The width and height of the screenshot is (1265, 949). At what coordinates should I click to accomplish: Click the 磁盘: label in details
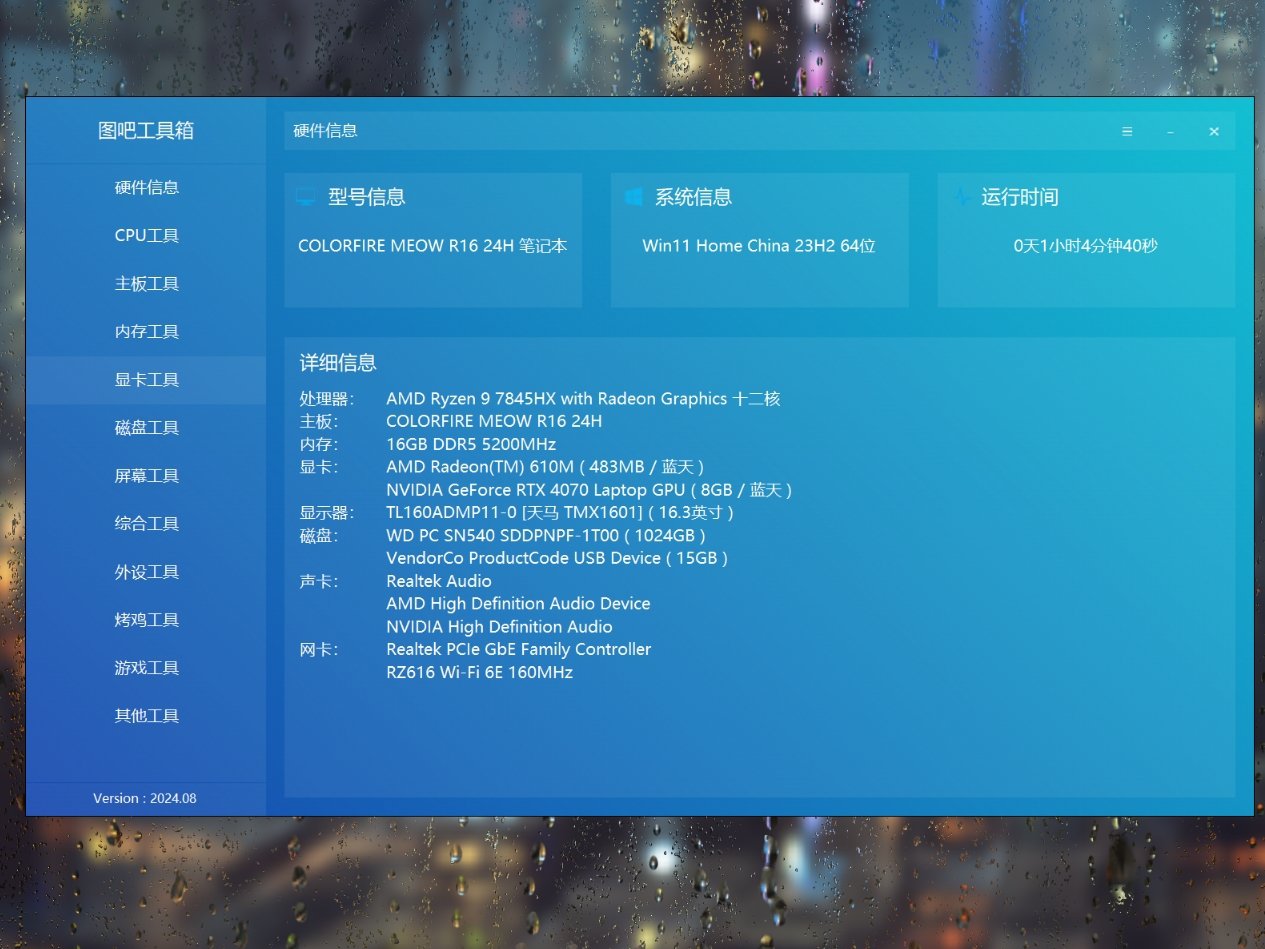(x=319, y=535)
